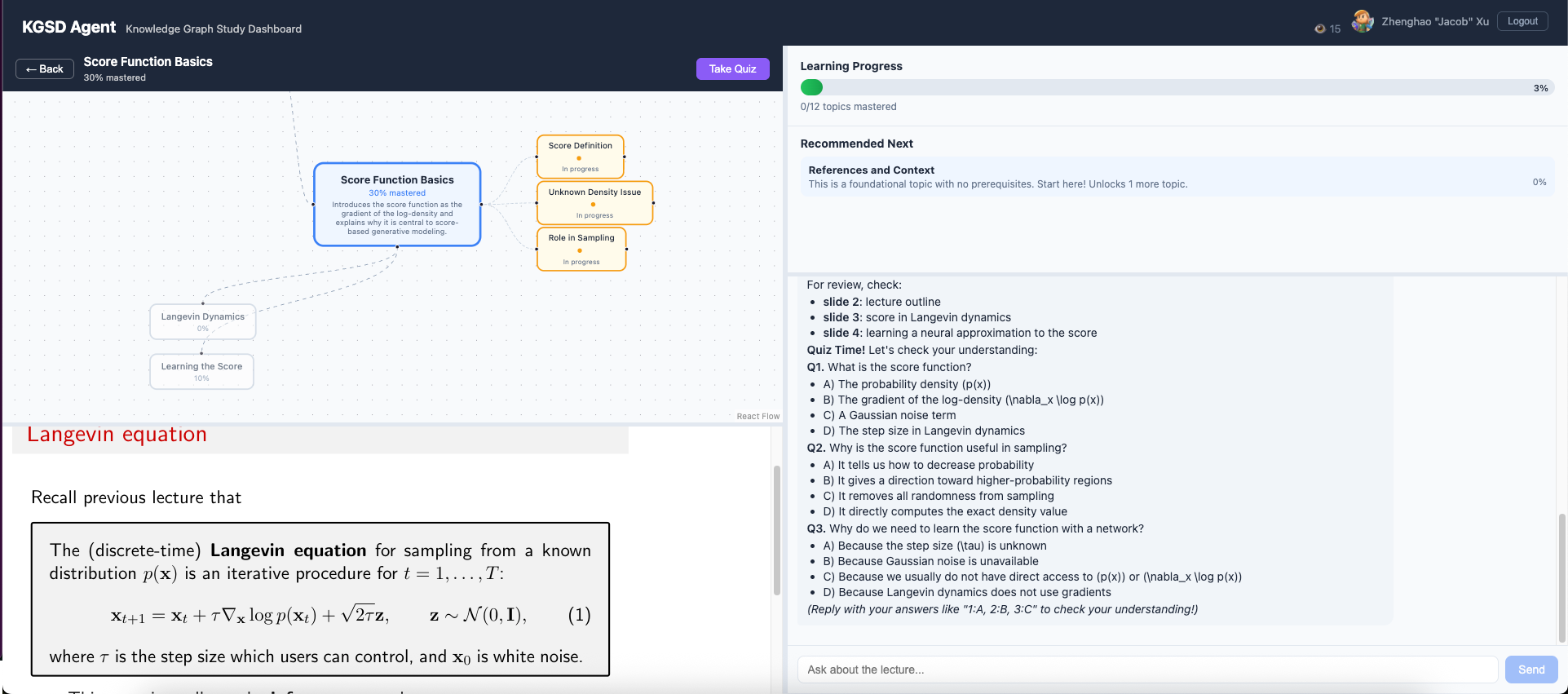Select the Langevin Dynamics node
Image resolution: width=1568 pixels, height=694 pixels.
click(203, 321)
